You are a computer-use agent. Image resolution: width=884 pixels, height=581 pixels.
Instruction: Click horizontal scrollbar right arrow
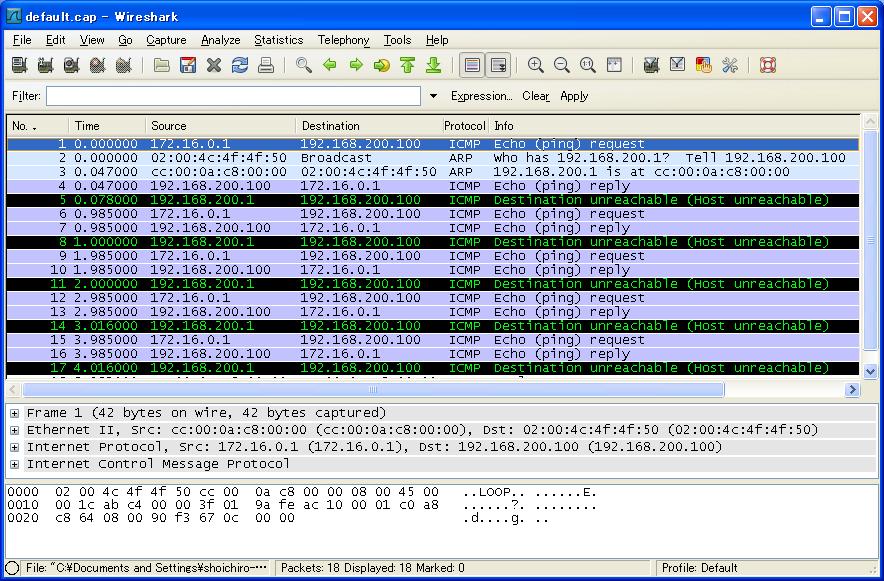pyautogui.click(x=852, y=389)
